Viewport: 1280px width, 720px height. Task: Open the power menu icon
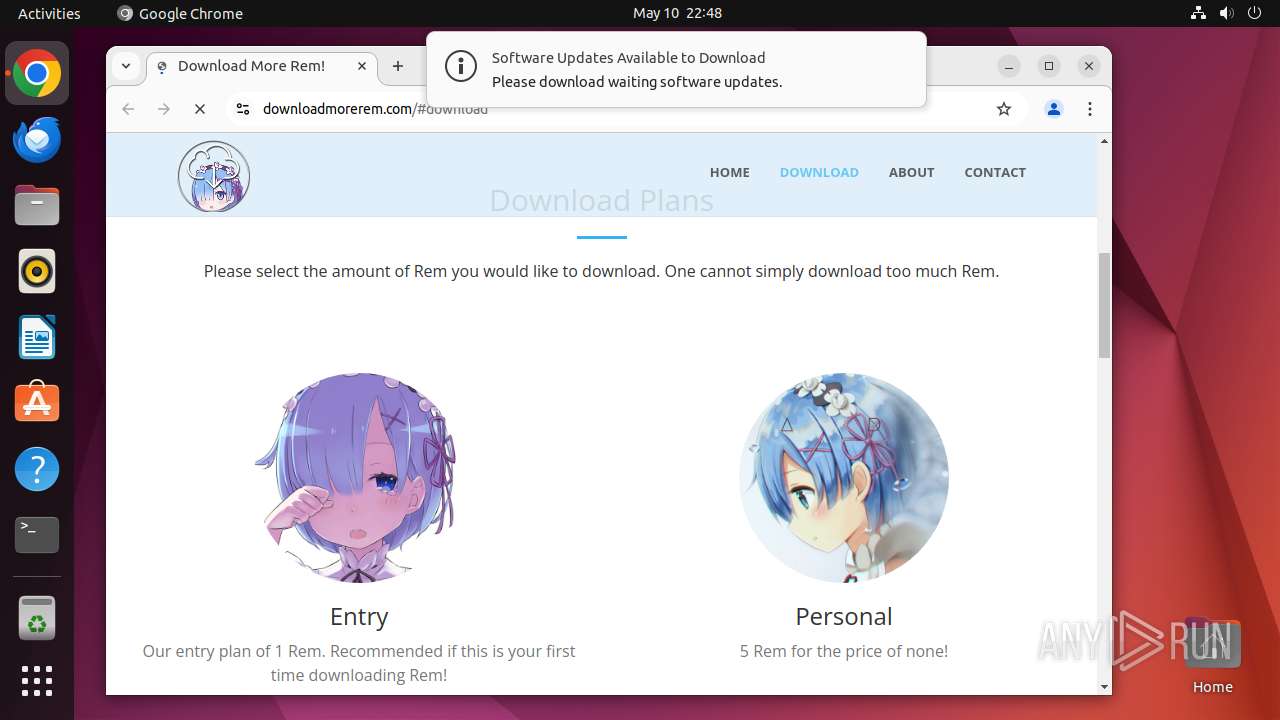coord(1257,13)
